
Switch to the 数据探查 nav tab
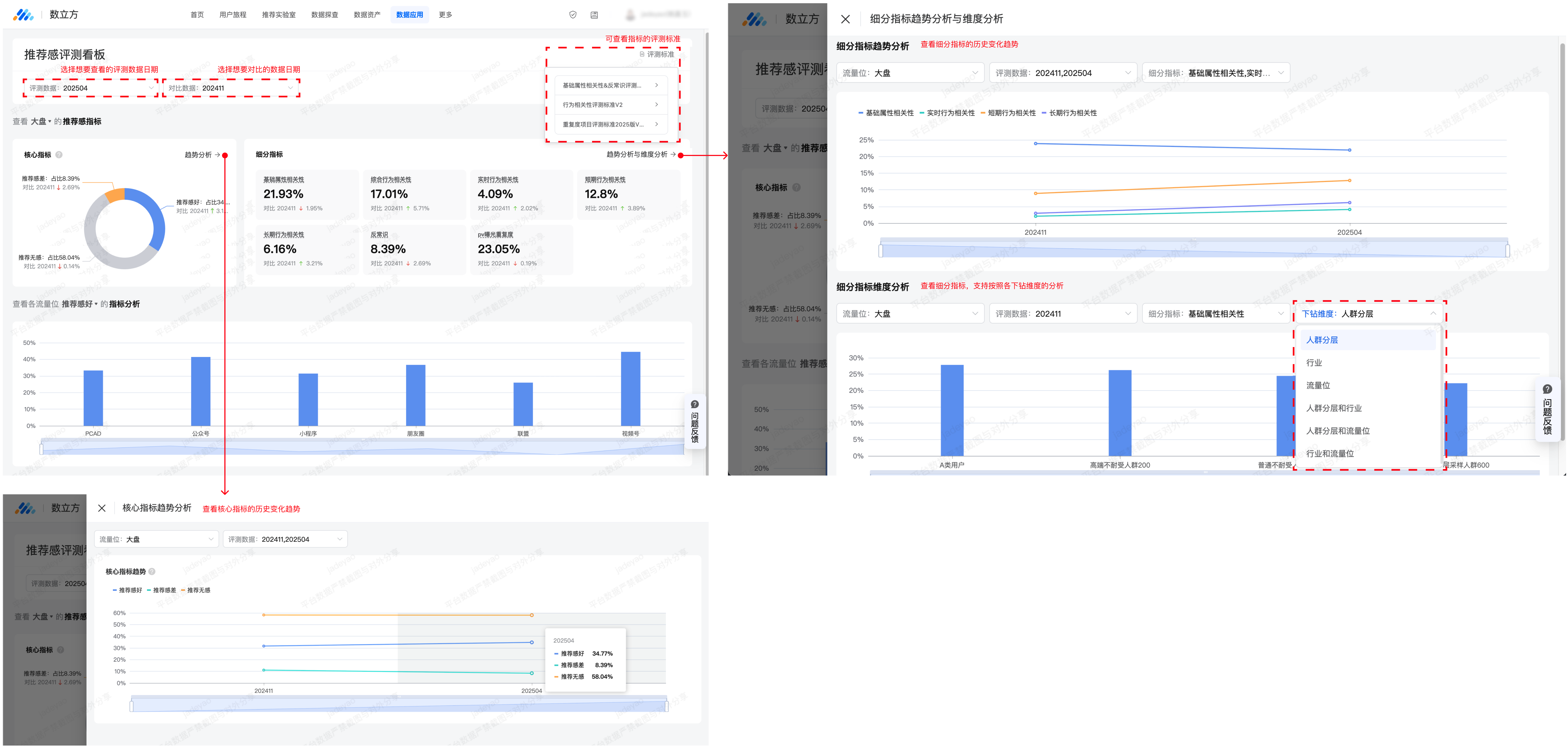pos(324,15)
